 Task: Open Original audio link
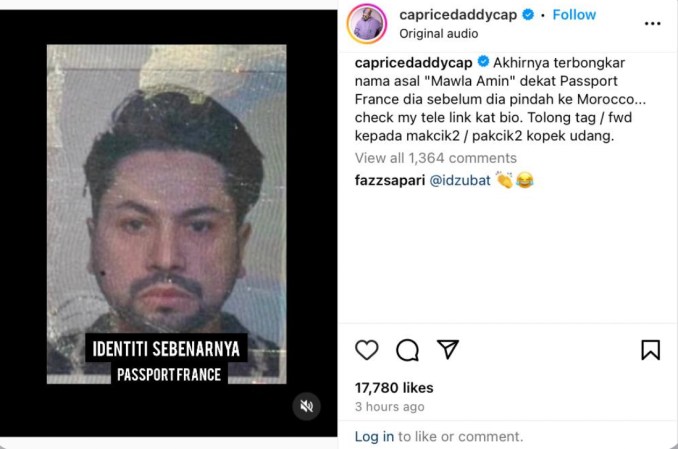[438, 34]
